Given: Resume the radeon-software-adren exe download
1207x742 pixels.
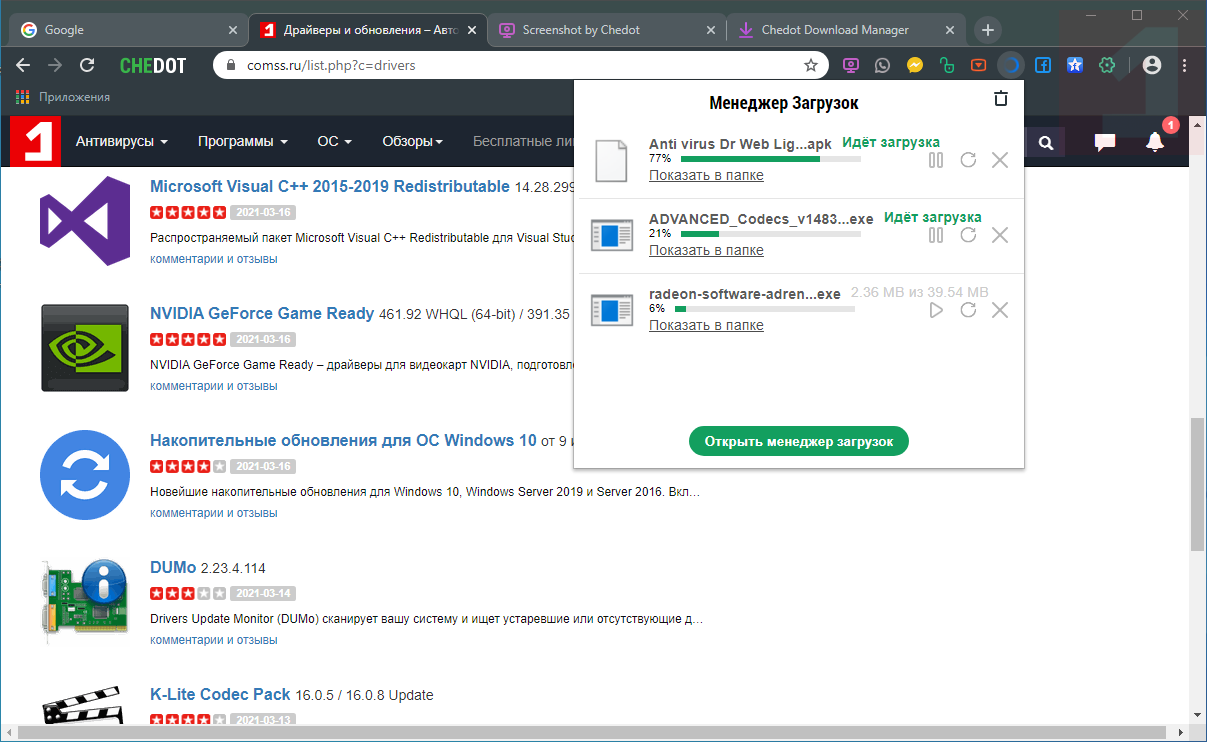Looking at the screenshot, I should click(936, 310).
